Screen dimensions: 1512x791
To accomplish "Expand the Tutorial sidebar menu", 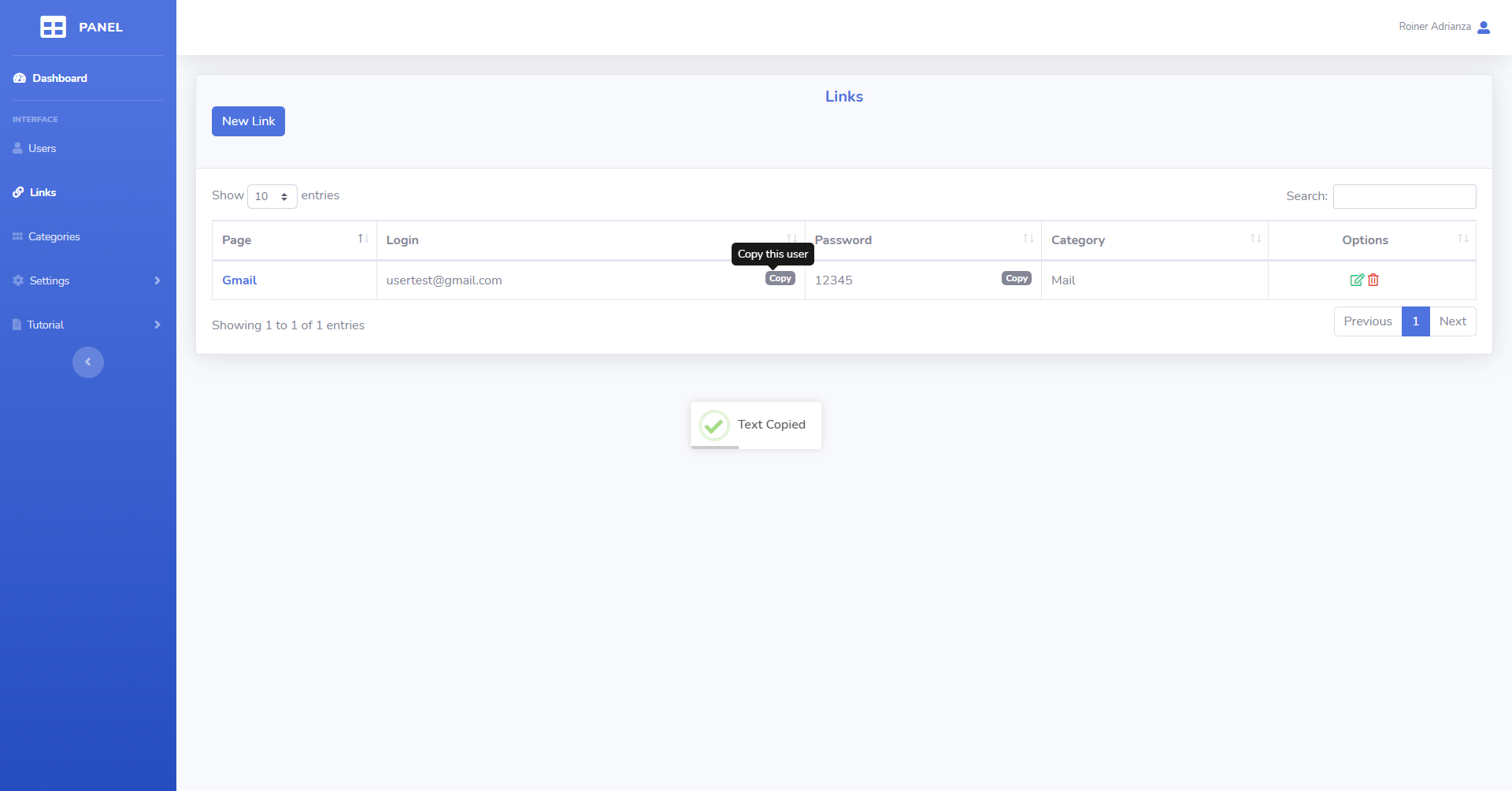I will click(87, 325).
